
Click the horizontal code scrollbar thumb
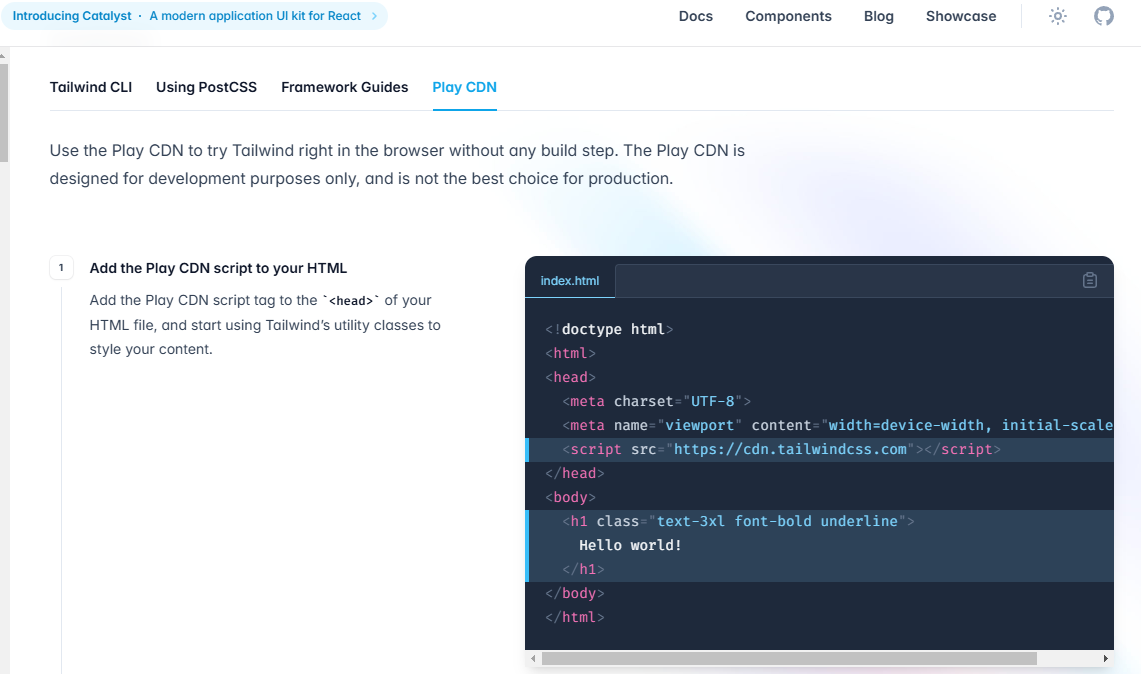point(789,659)
